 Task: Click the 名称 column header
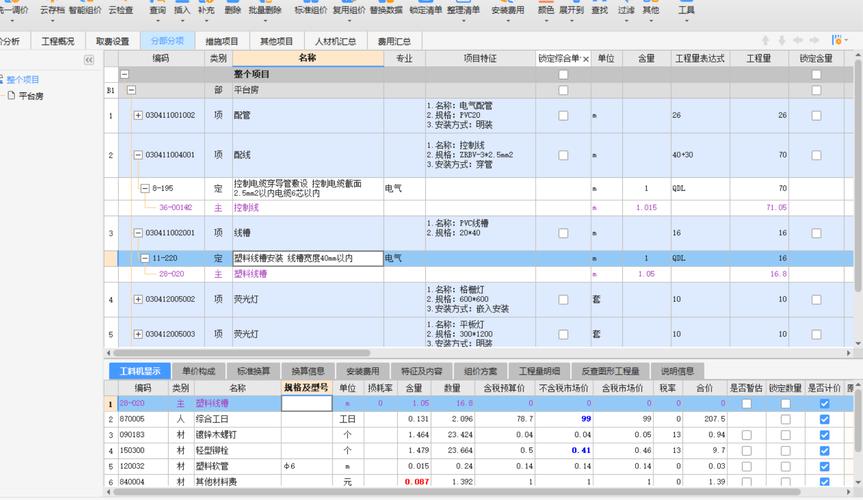click(307, 59)
